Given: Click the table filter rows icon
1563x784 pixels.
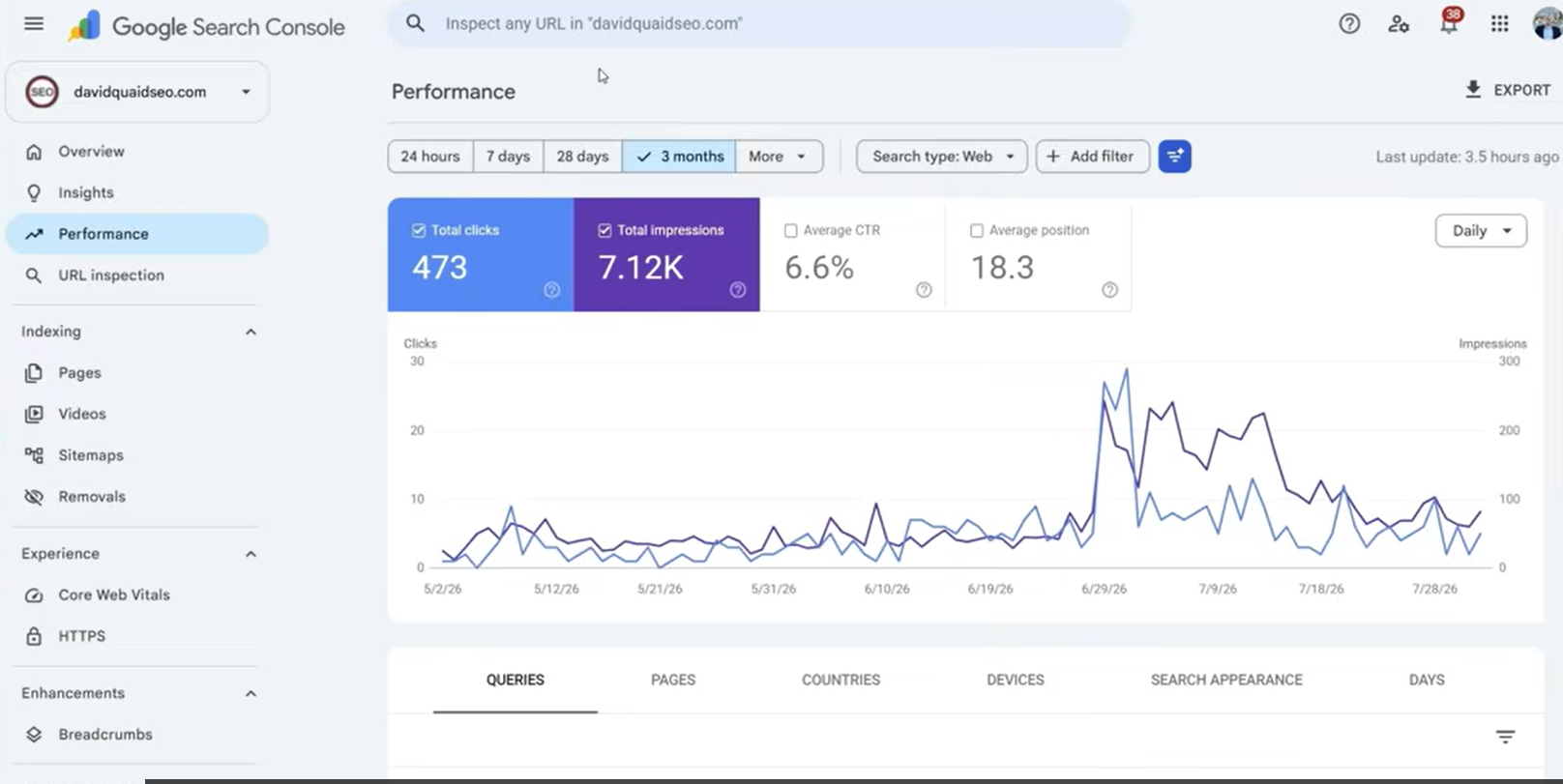Looking at the screenshot, I should pos(1505,737).
